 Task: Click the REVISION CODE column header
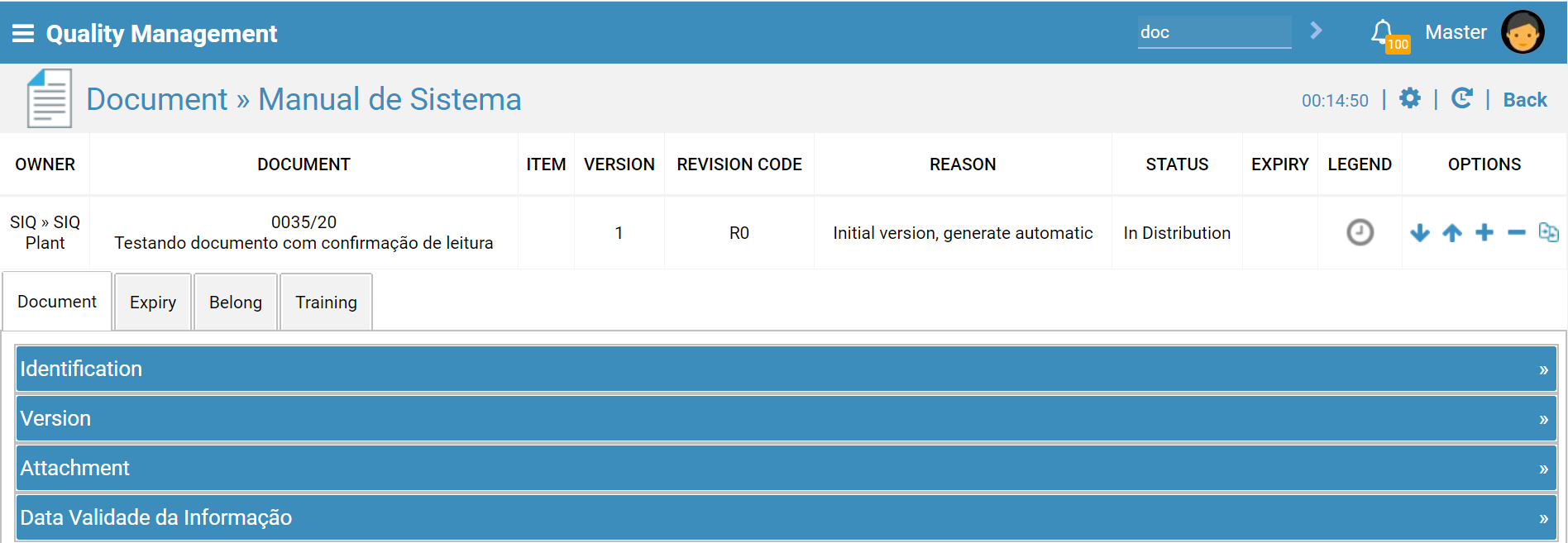(739, 164)
